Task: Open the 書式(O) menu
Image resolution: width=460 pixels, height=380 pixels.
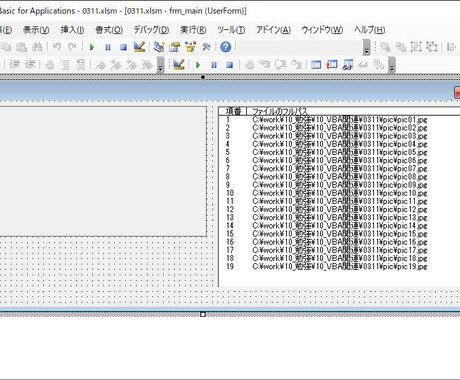Action: click(109, 30)
